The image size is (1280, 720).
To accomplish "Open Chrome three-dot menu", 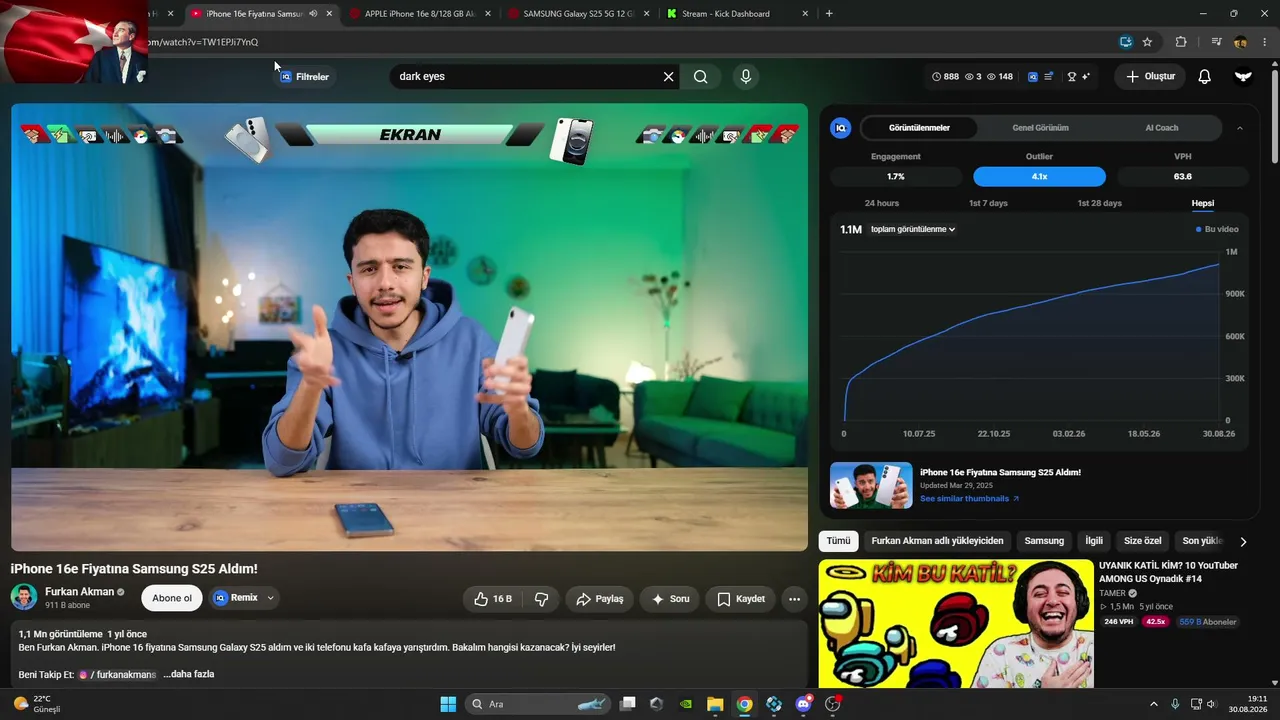I will pos(1265,42).
